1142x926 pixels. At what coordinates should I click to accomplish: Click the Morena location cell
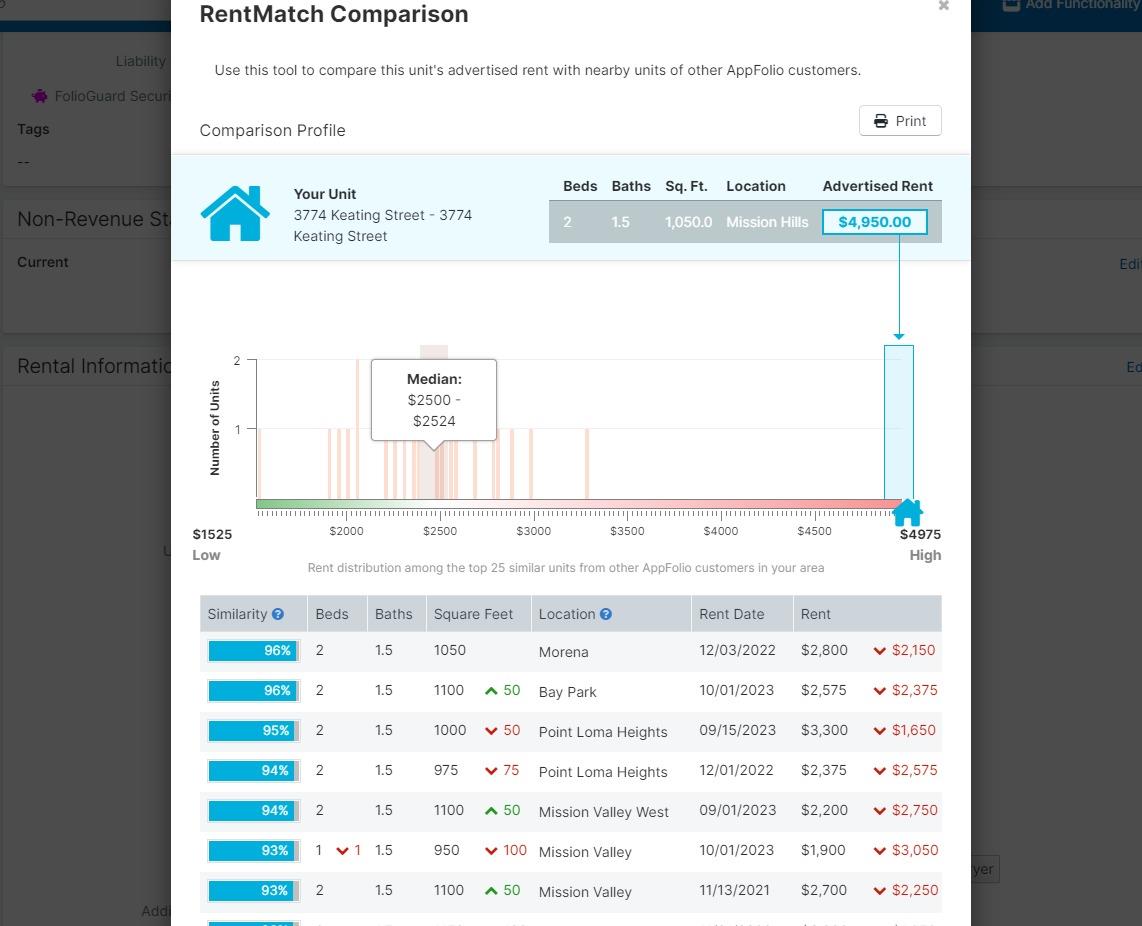tap(564, 652)
